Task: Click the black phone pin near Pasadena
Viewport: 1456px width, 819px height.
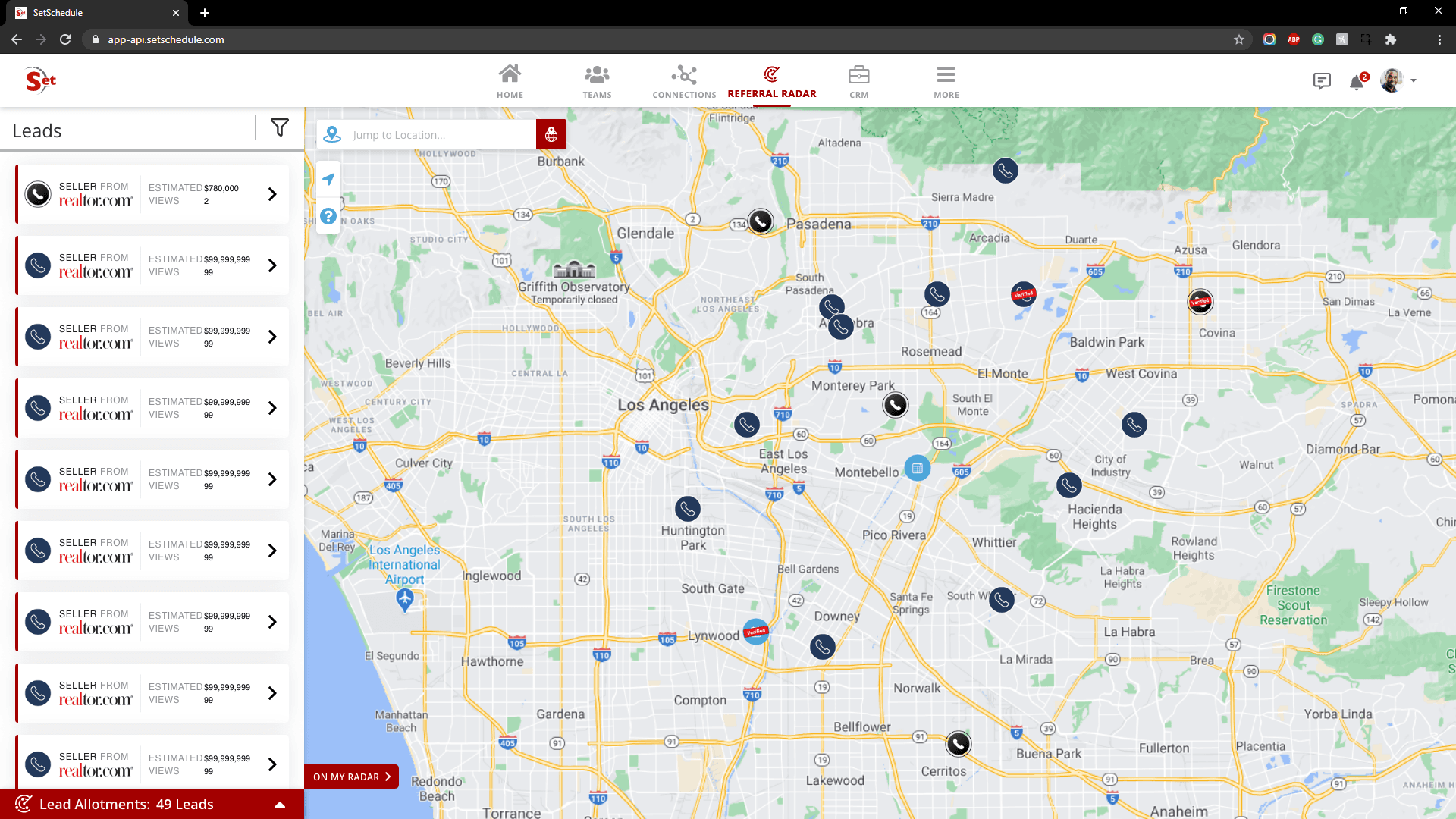Action: tap(761, 221)
